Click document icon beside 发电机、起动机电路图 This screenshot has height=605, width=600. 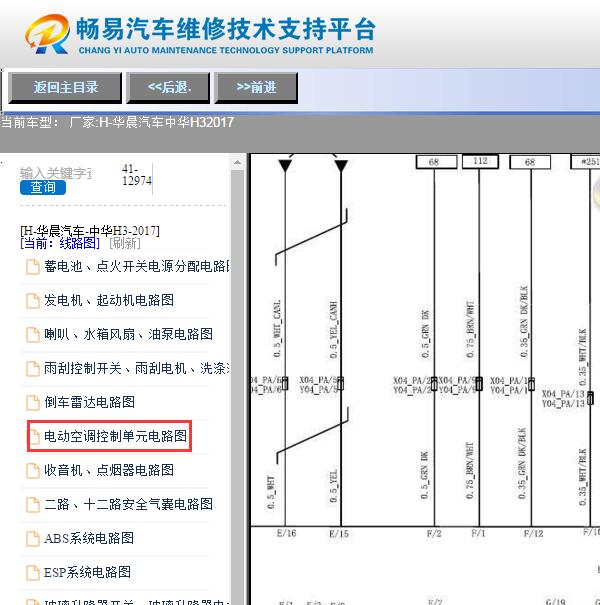point(33,301)
